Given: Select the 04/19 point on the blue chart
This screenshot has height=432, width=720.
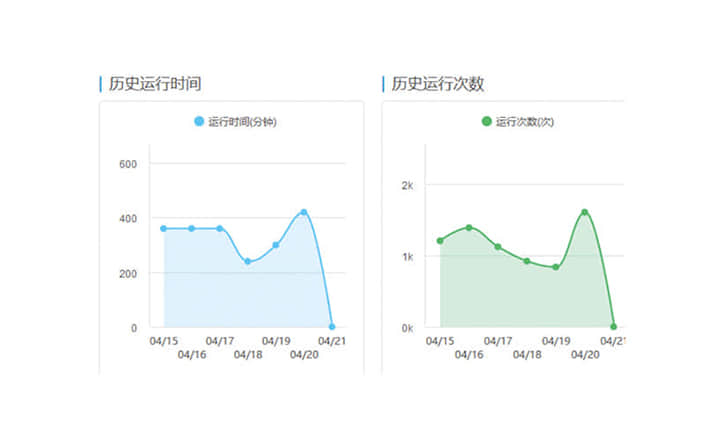Looking at the screenshot, I should [276, 245].
